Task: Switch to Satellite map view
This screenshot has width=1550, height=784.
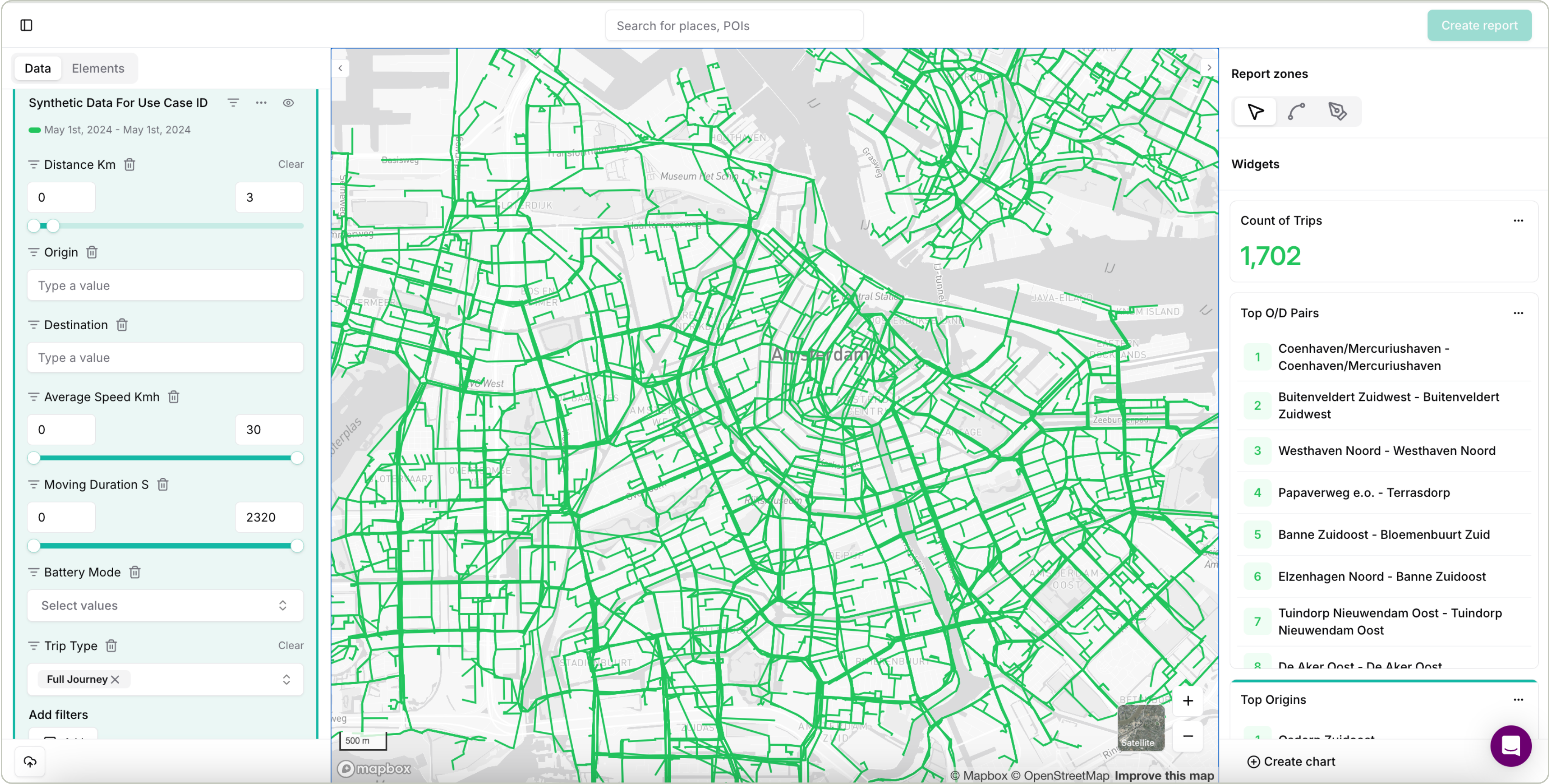Action: point(1140,728)
